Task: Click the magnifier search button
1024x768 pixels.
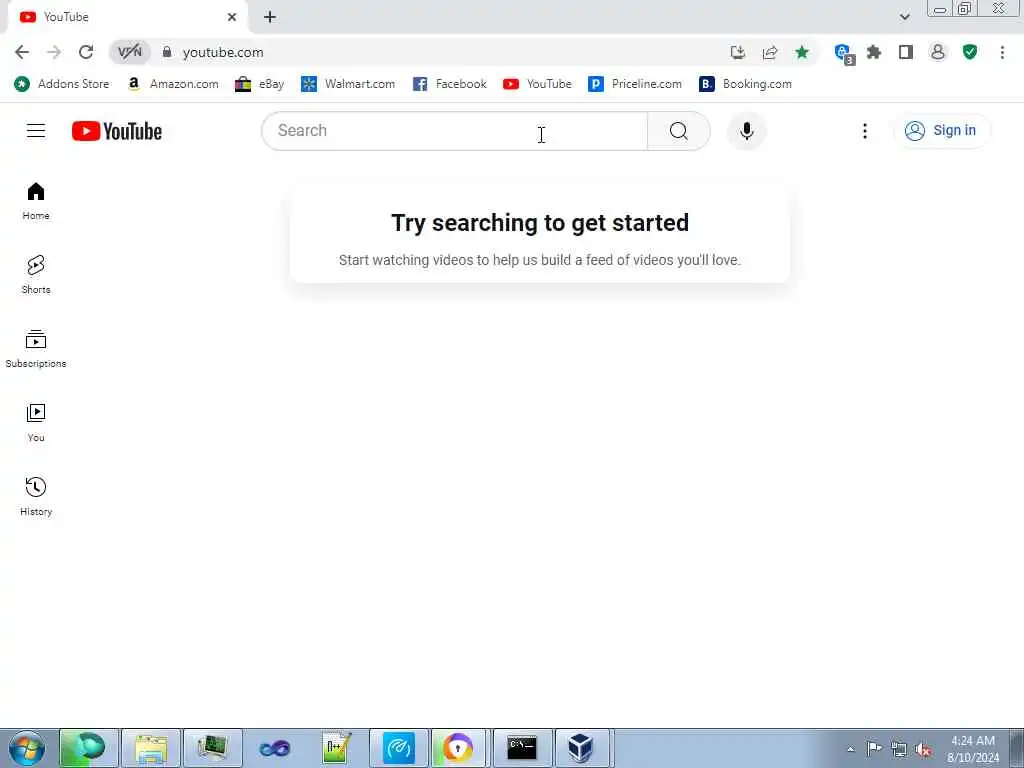Action: pos(679,131)
